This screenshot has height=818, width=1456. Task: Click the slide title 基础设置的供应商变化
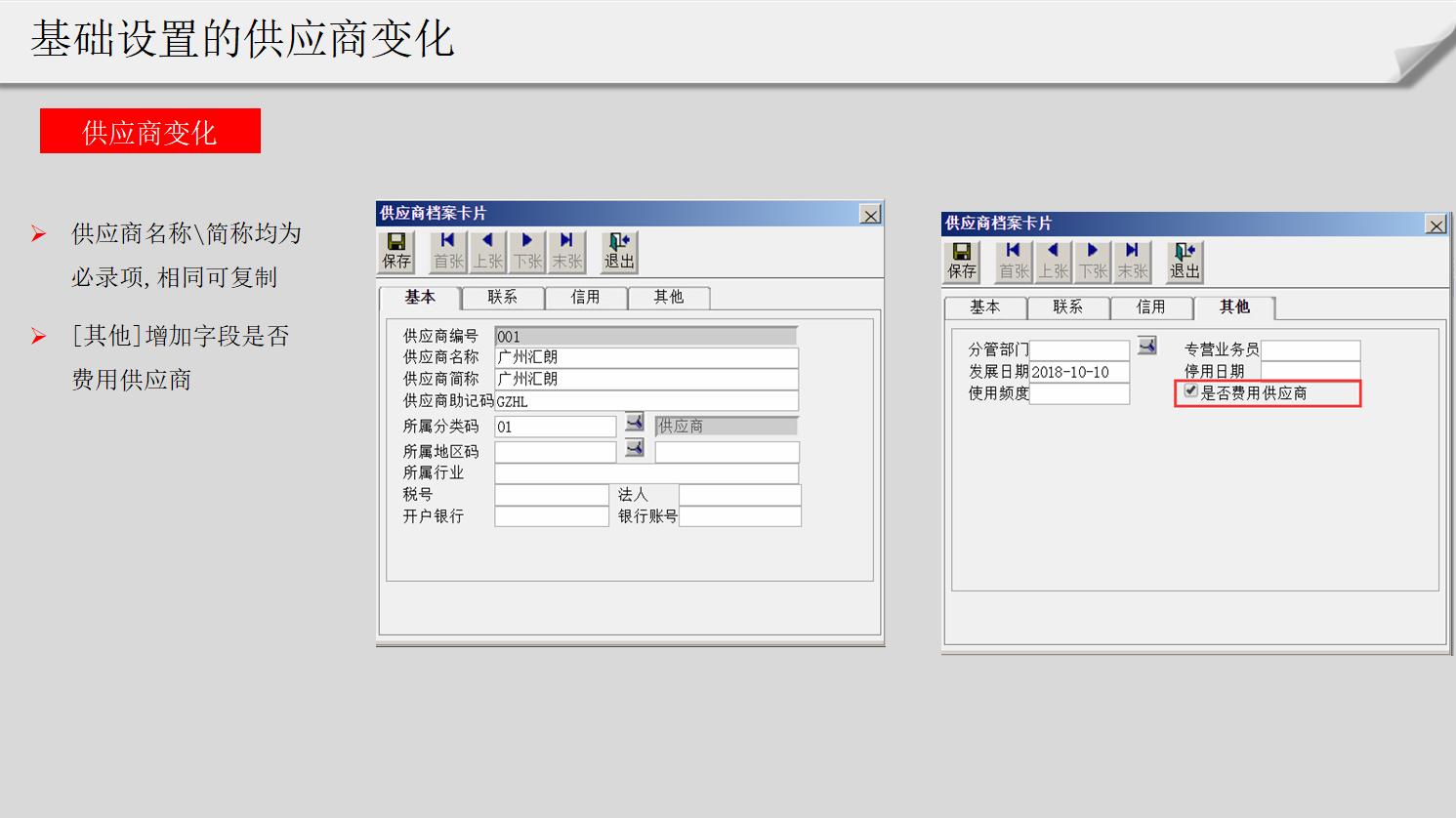[x=242, y=39]
